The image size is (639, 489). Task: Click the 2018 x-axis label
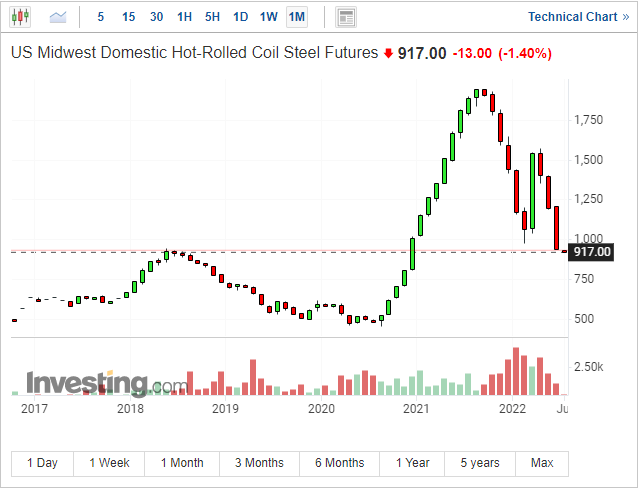130,408
